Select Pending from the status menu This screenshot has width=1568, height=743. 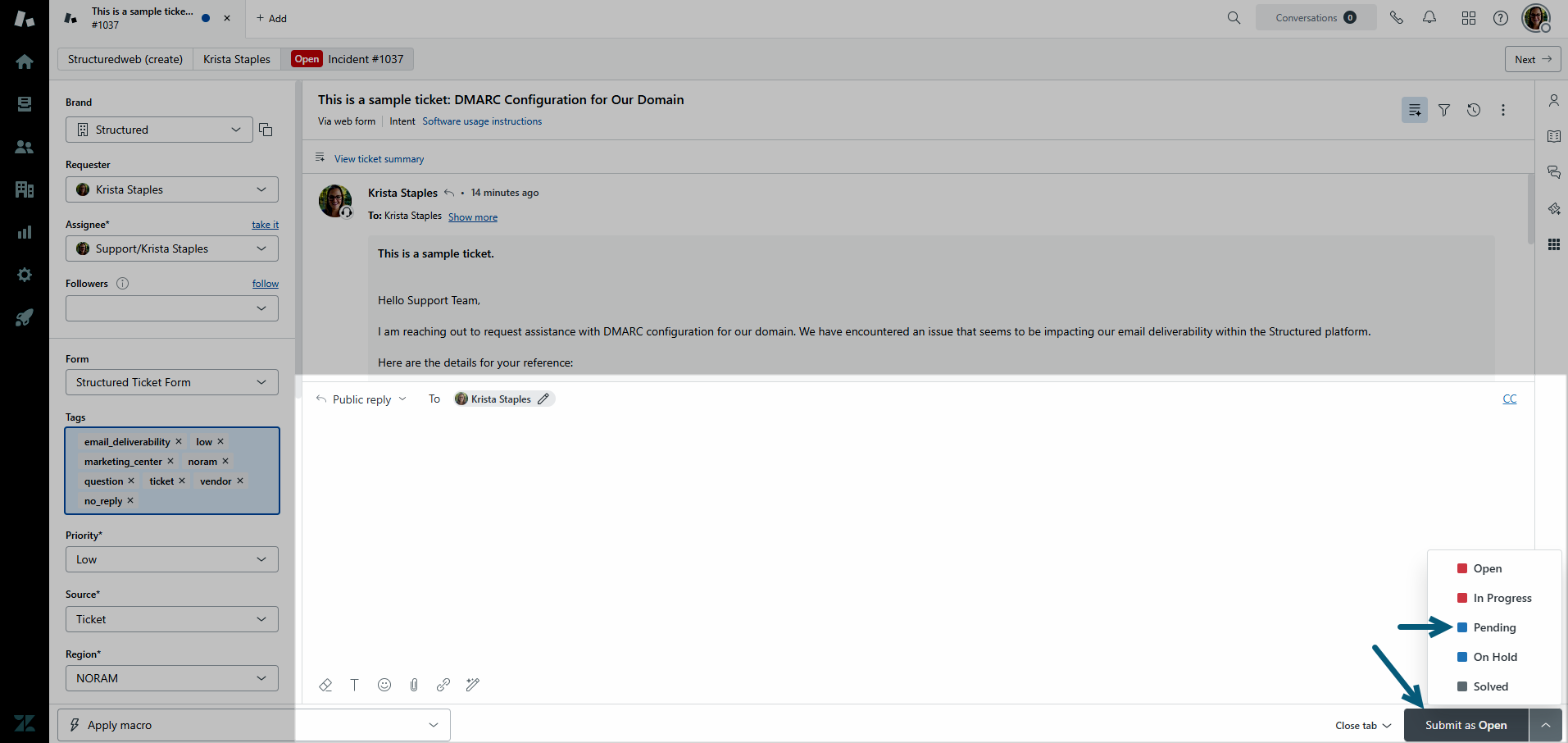click(1493, 627)
